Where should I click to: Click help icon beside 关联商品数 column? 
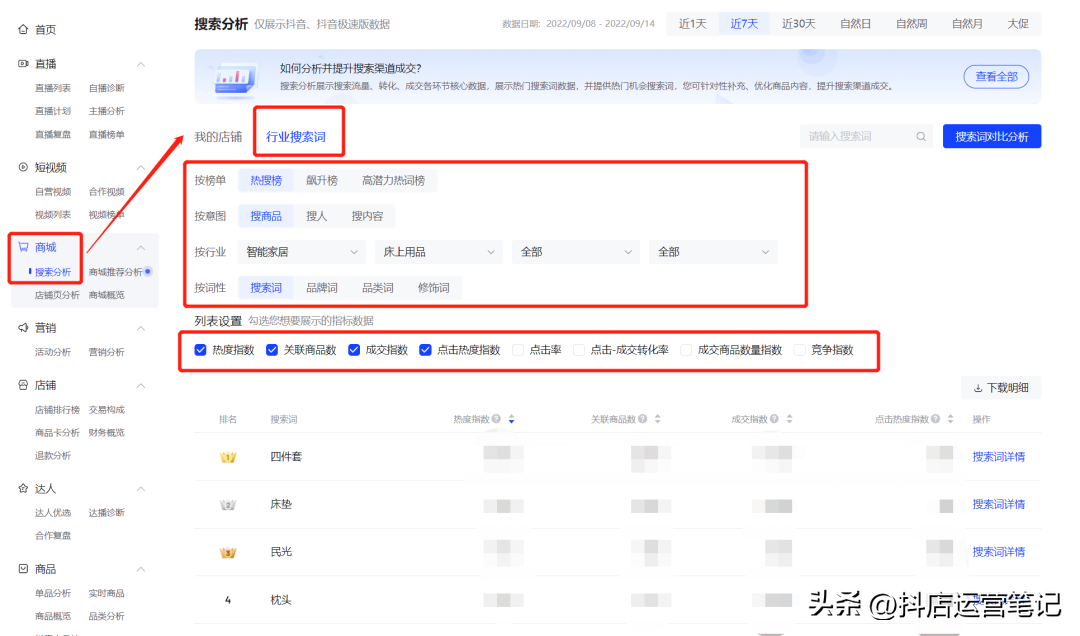pyautogui.click(x=642, y=419)
